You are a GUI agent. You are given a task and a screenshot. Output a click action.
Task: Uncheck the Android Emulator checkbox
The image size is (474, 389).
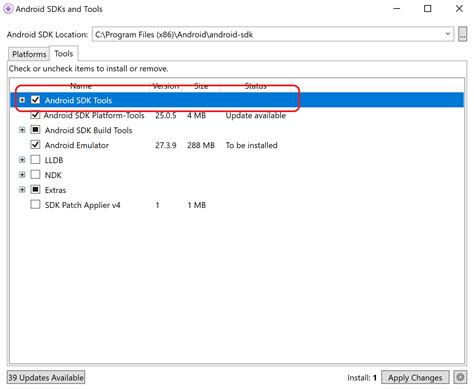tap(35, 145)
